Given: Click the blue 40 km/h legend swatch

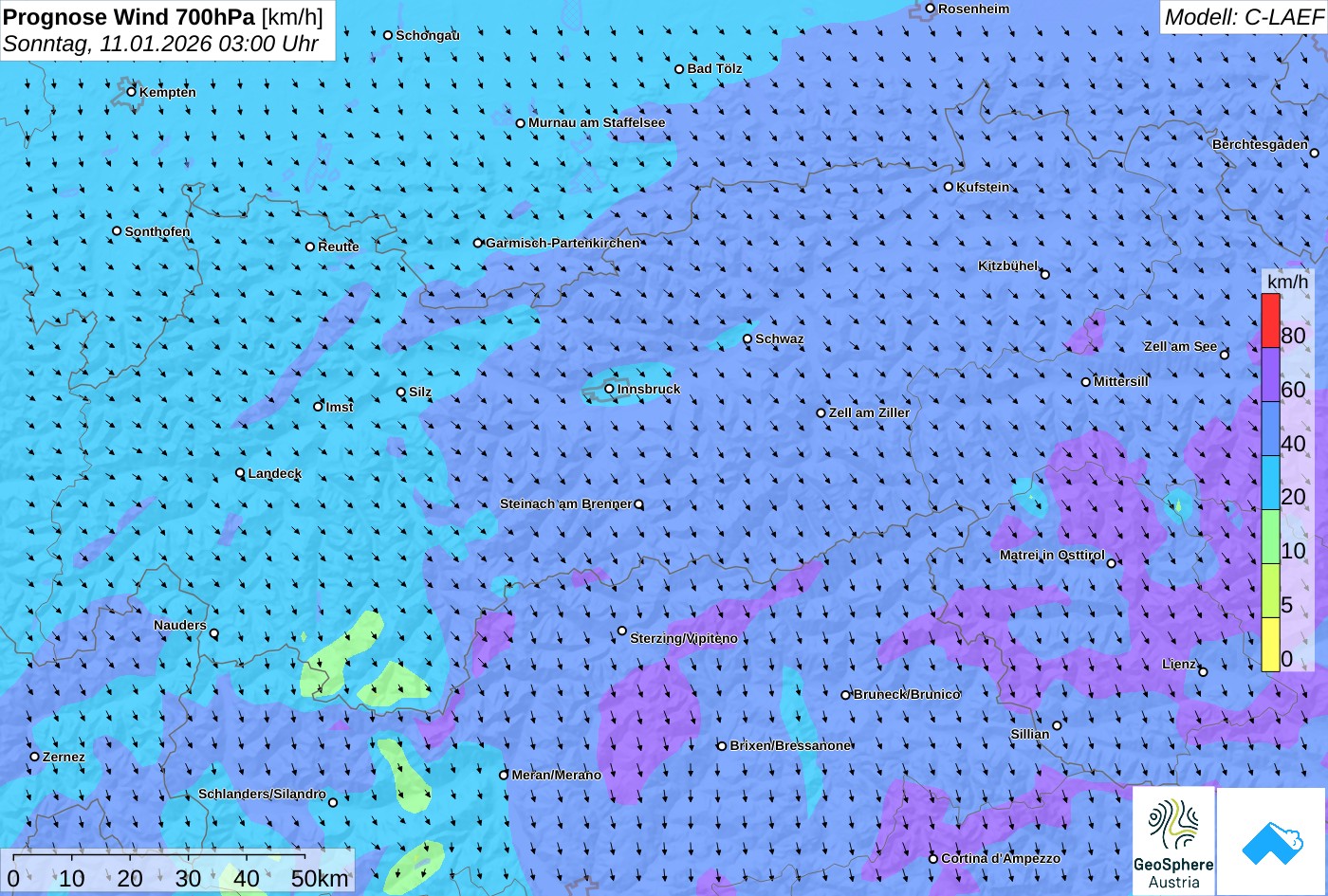Looking at the screenshot, I should (1271, 429).
